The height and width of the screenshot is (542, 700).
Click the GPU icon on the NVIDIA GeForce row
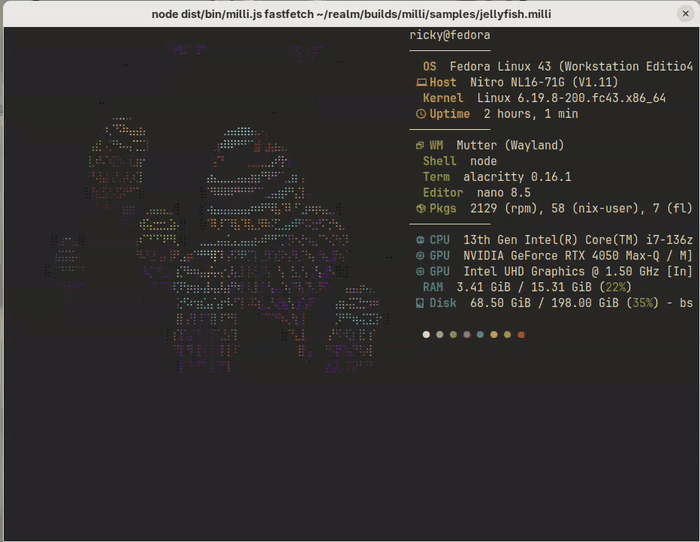coord(420,256)
